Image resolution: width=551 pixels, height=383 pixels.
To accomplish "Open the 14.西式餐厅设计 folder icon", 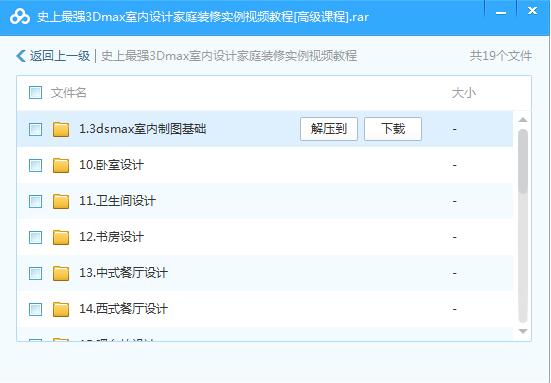I will [61, 309].
